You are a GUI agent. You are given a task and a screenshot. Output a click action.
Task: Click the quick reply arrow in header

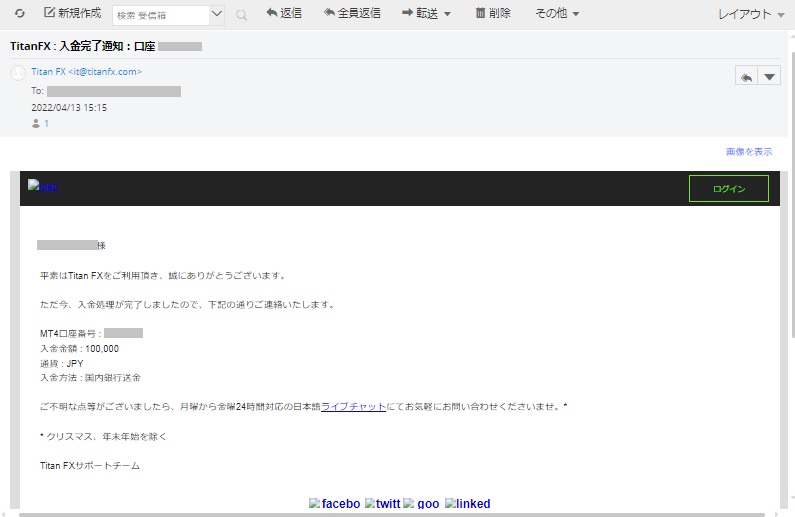[746, 77]
